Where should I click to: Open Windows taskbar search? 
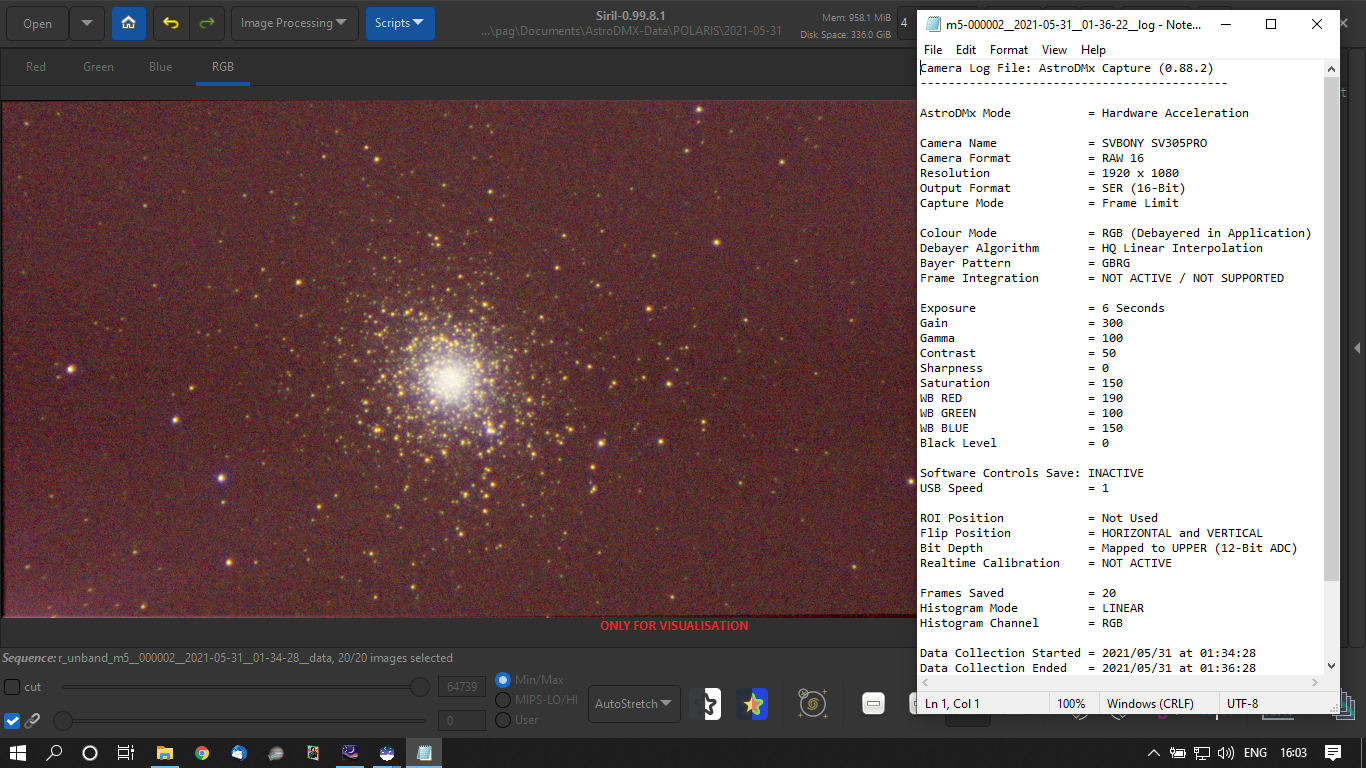click(x=55, y=753)
